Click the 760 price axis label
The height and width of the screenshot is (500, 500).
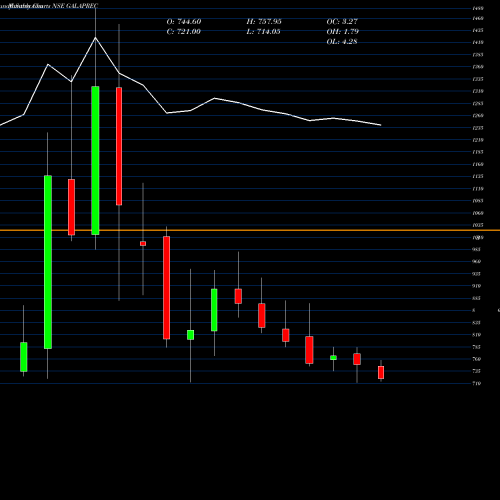coord(477,359)
